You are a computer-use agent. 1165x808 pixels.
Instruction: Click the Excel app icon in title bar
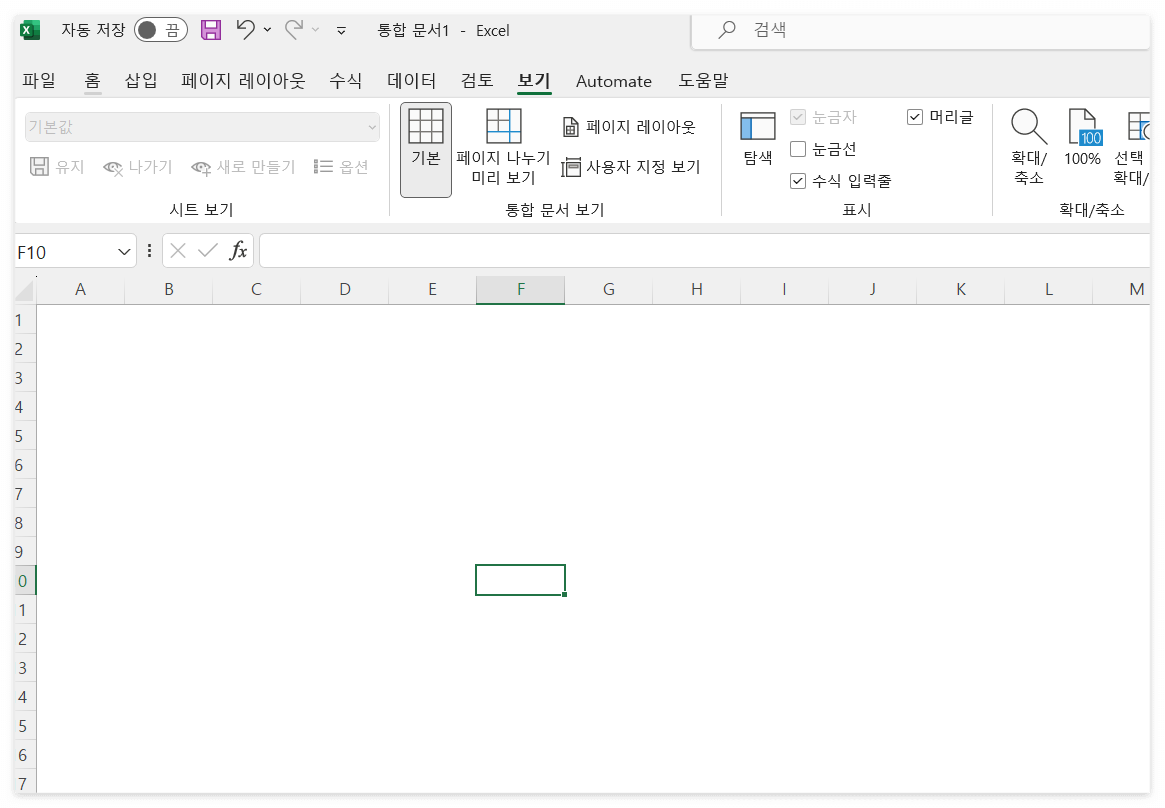pyautogui.click(x=30, y=30)
